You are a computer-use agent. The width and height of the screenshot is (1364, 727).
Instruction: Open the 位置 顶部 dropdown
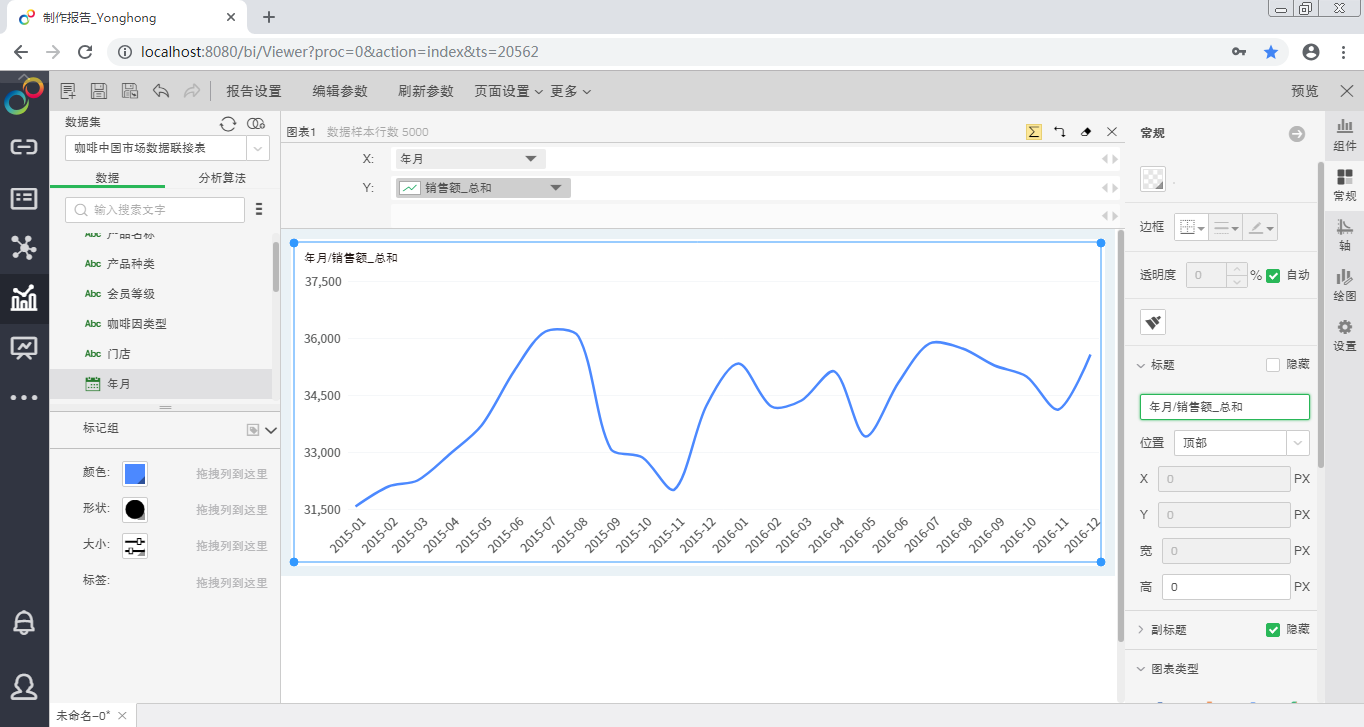click(1297, 442)
